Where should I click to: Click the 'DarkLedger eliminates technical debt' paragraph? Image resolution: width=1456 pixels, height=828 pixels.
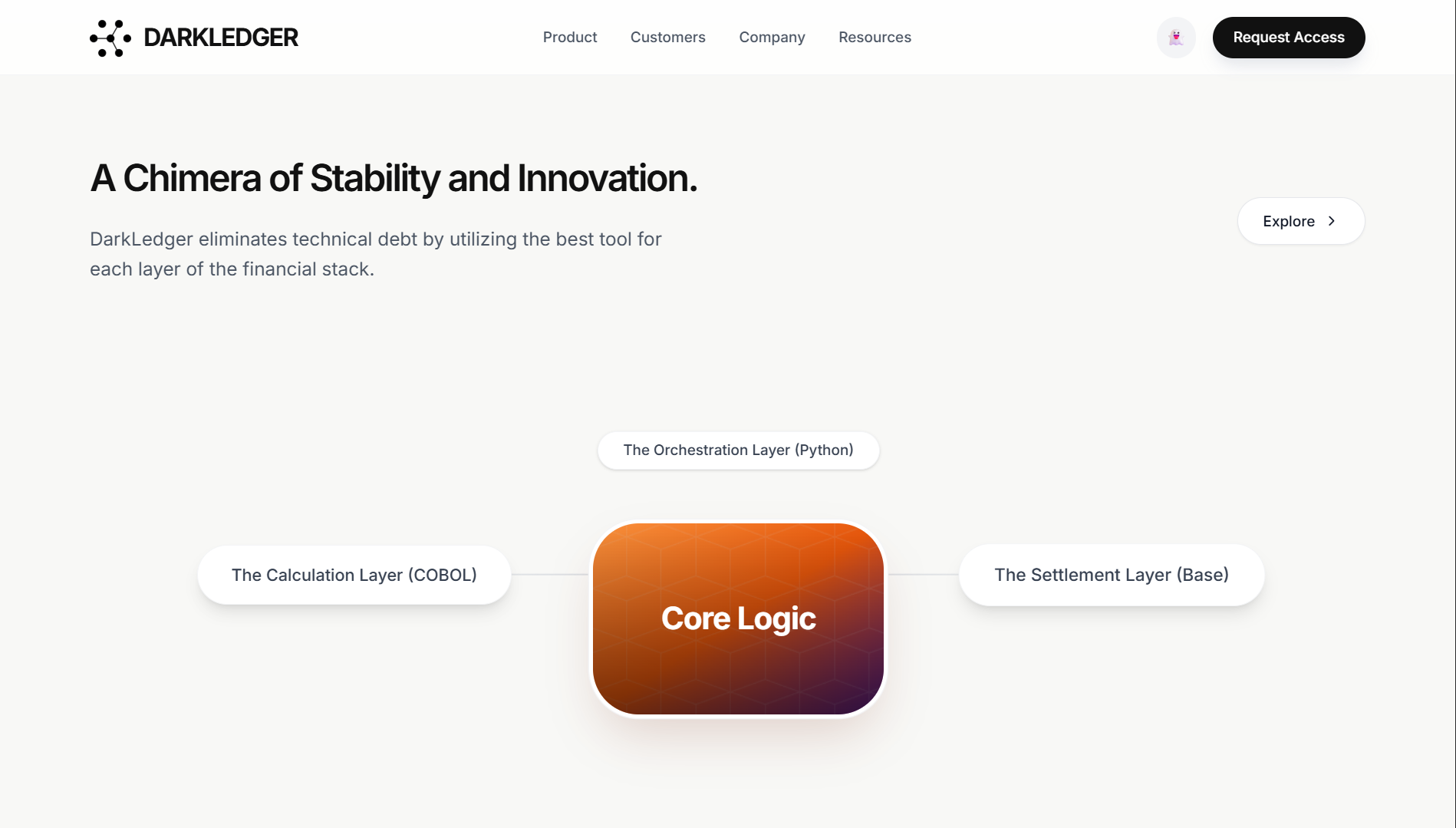click(376, 254)
